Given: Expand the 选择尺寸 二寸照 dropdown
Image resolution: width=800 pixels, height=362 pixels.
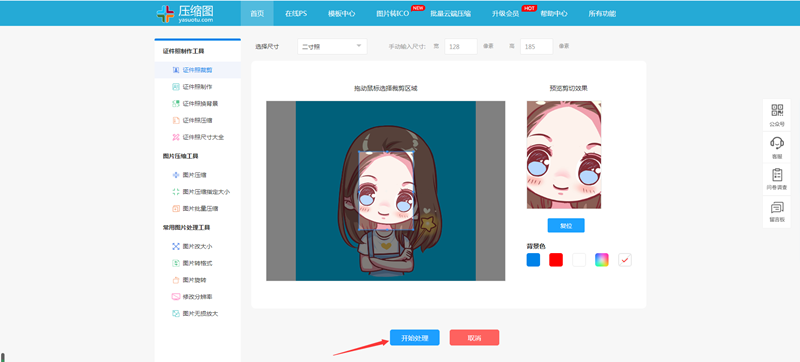Looking at the screenshot, I should tap(332, 46).
